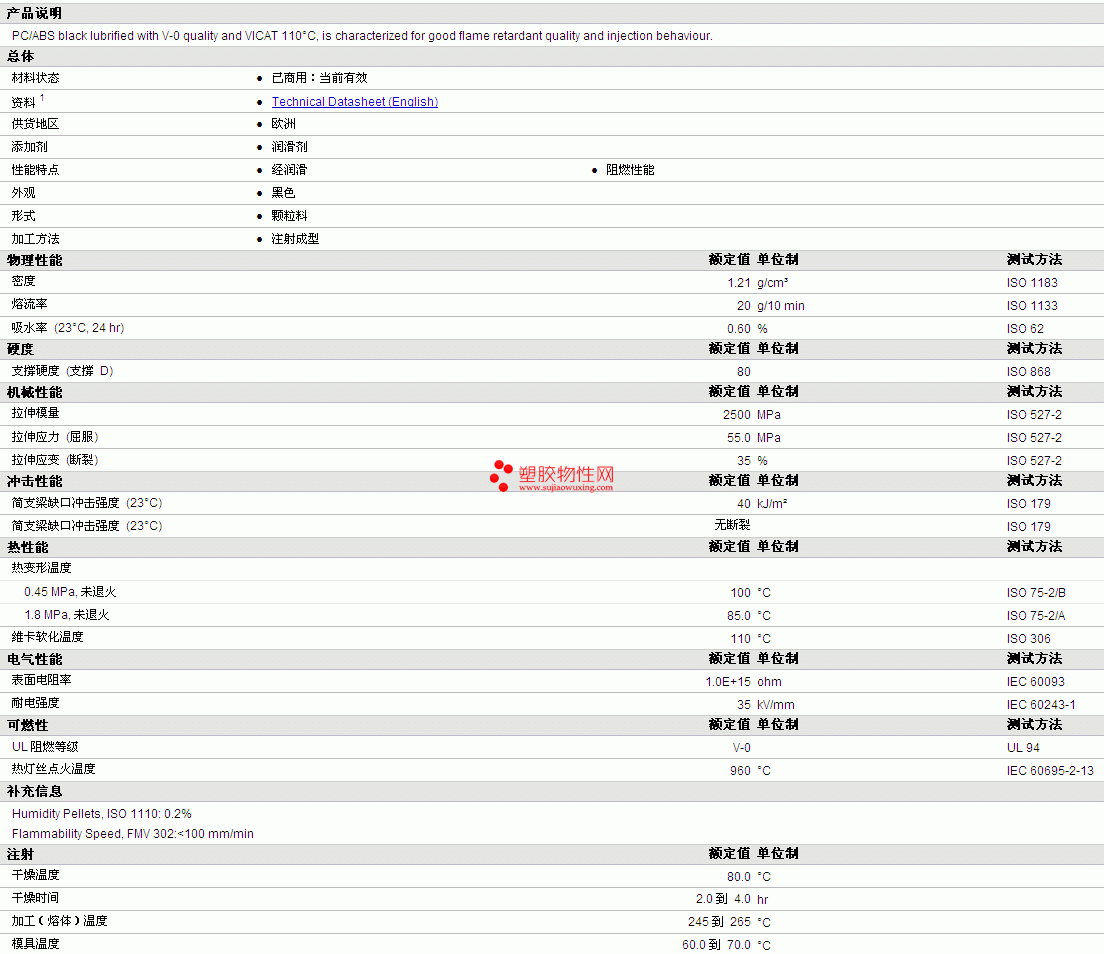Click the 55.0 tensile stress value
1104x954 pixels.
click(739, 438)
